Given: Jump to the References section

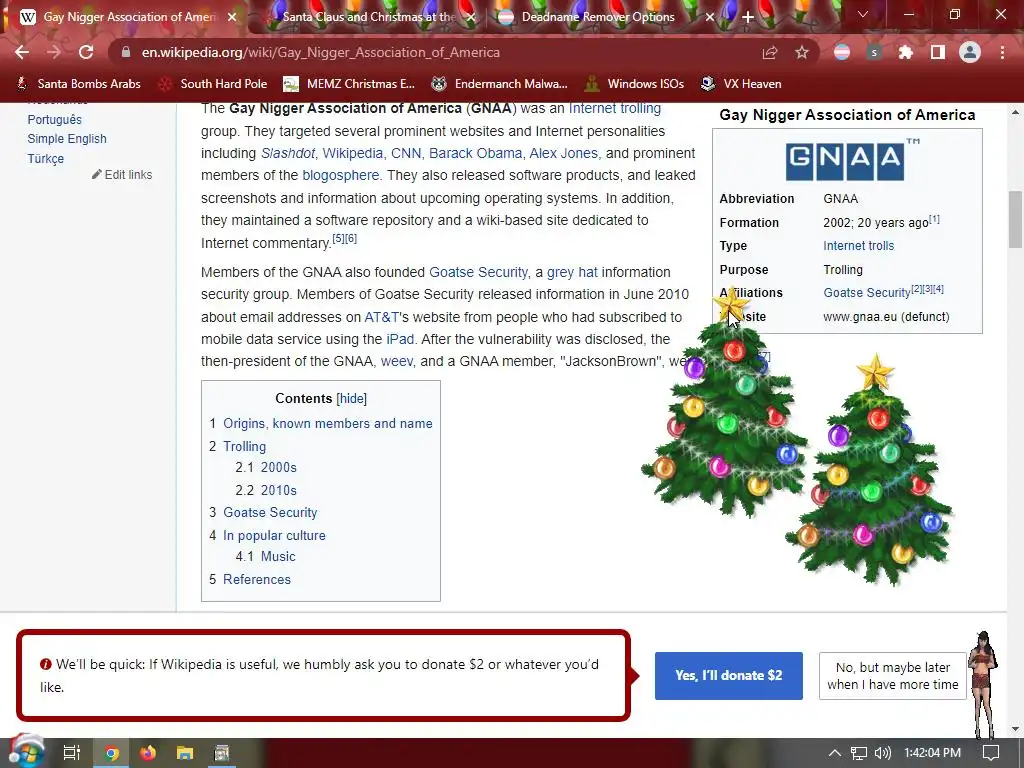Looking at the screenshot, I should pyautogui.click(x=257, y=579).
